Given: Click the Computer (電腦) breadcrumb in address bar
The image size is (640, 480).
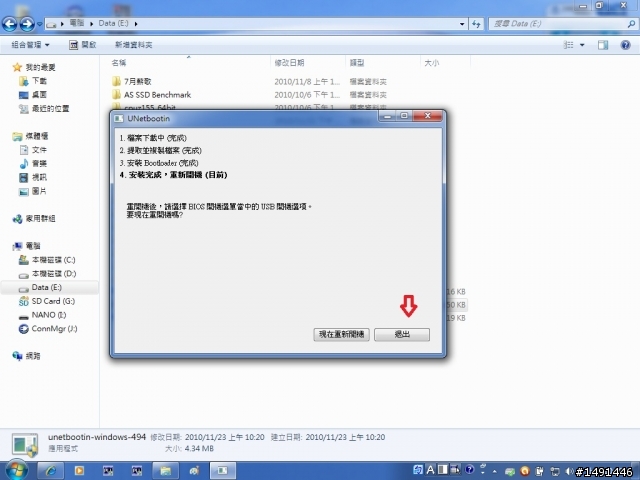Looking at the screenshot, I should [77, 23].
